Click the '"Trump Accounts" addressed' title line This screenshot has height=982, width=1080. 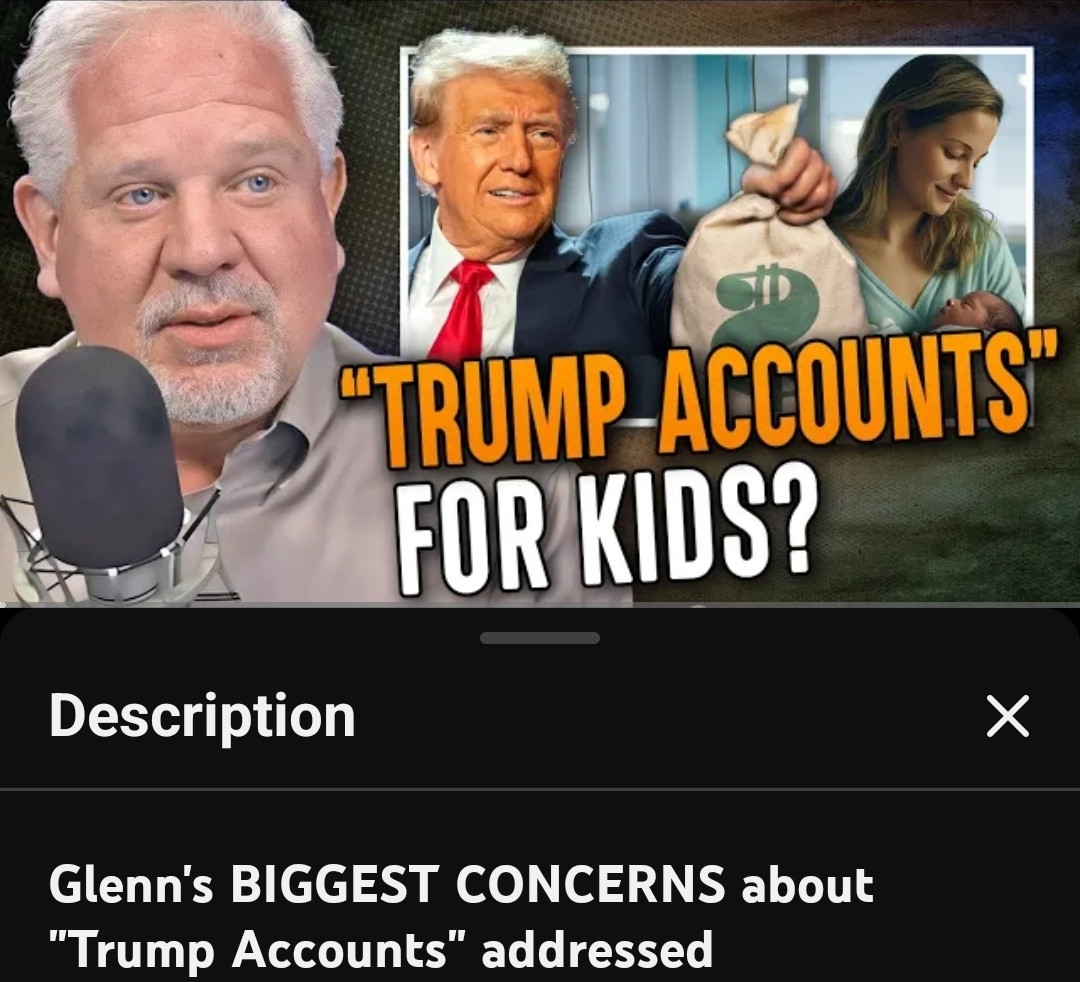coord(381,950)
